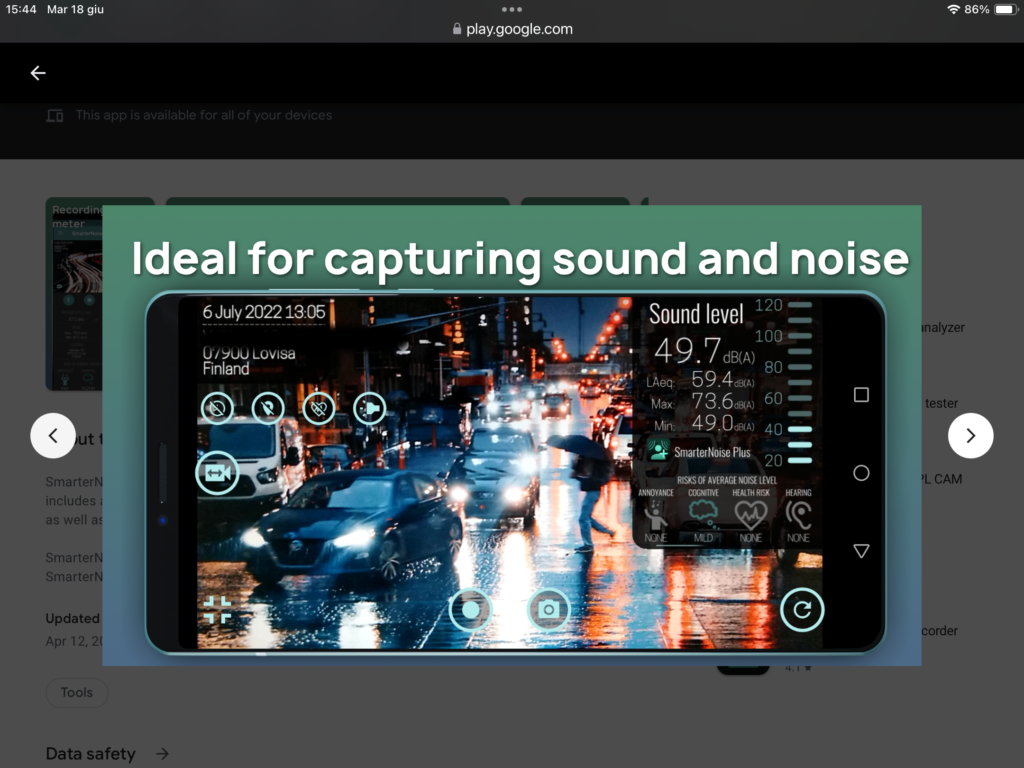The image size is (1024, 768).
Task: Tap the devices icon beside availability text
Action: pyautogui.click(x=55, y=116)
